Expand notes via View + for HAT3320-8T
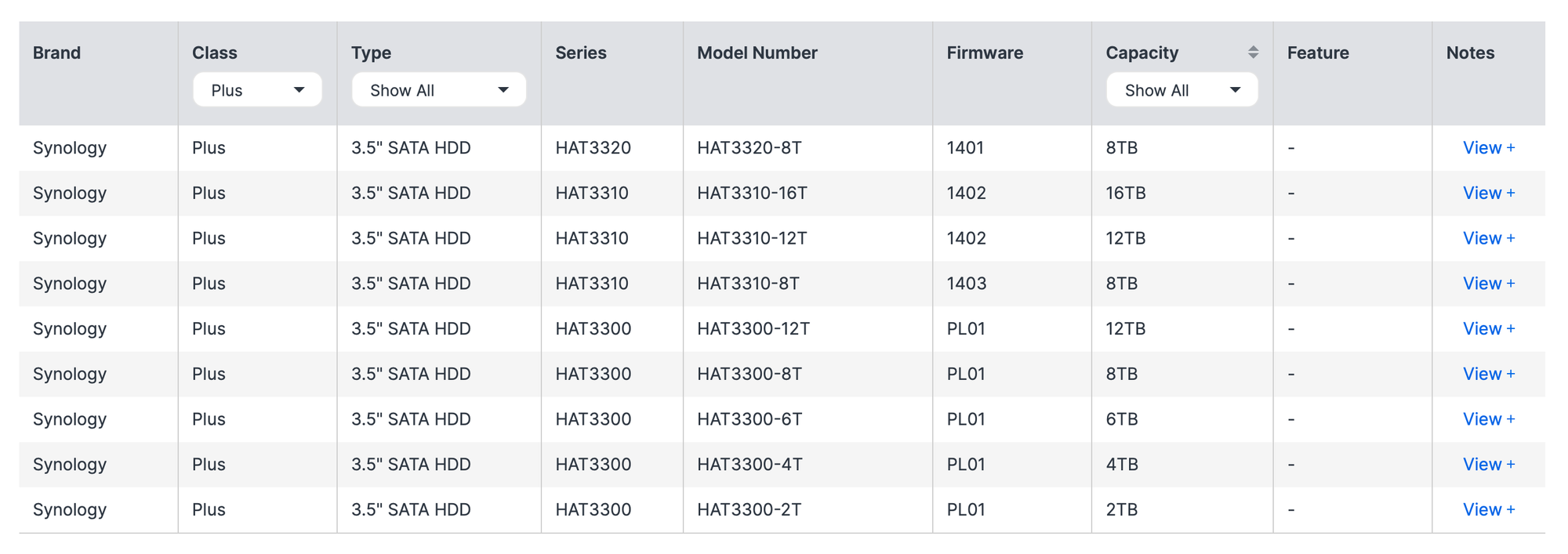The width and height of the screenshot is (1568, 554). click(1488, 148)
